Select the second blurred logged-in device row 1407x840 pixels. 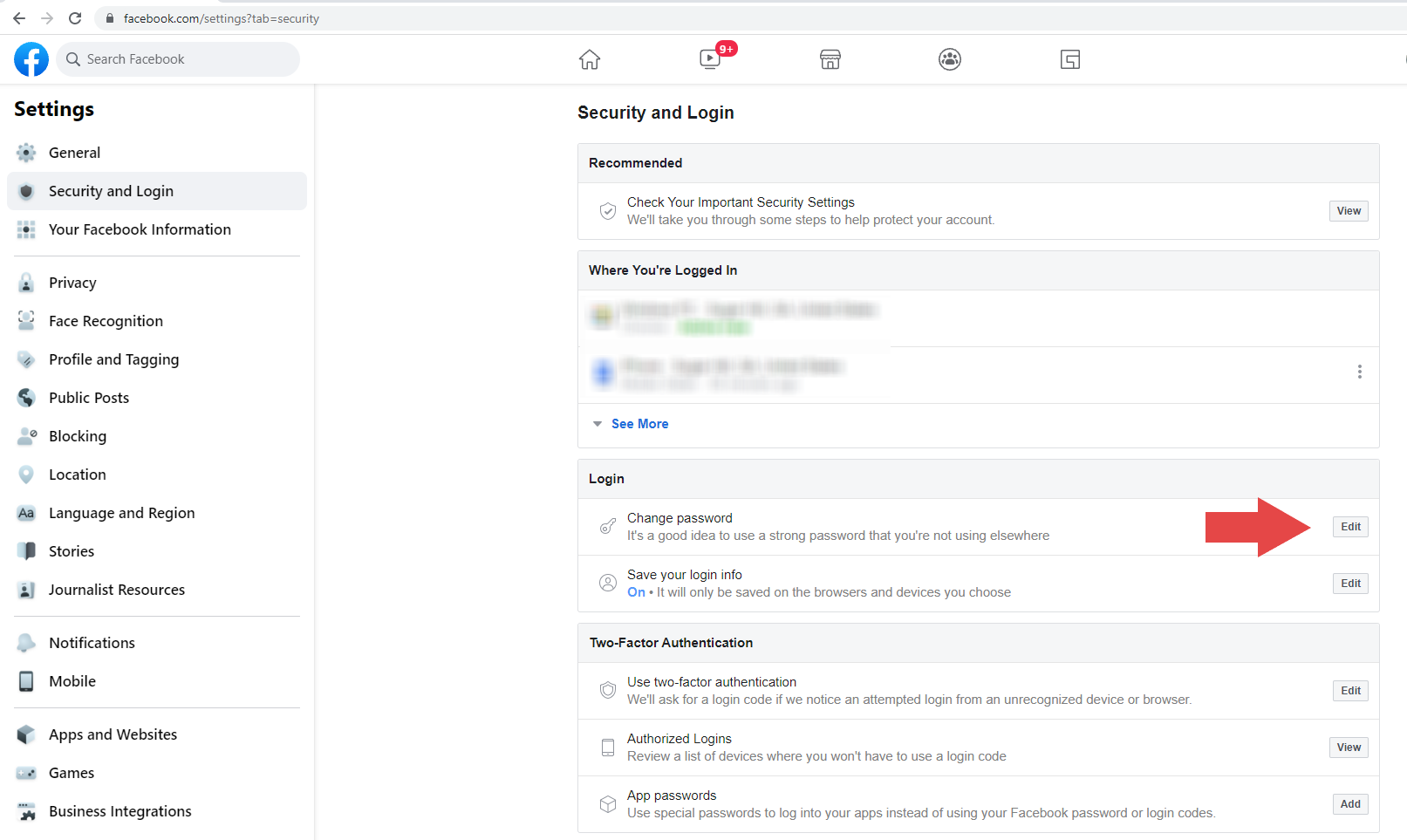click(979, 375)
